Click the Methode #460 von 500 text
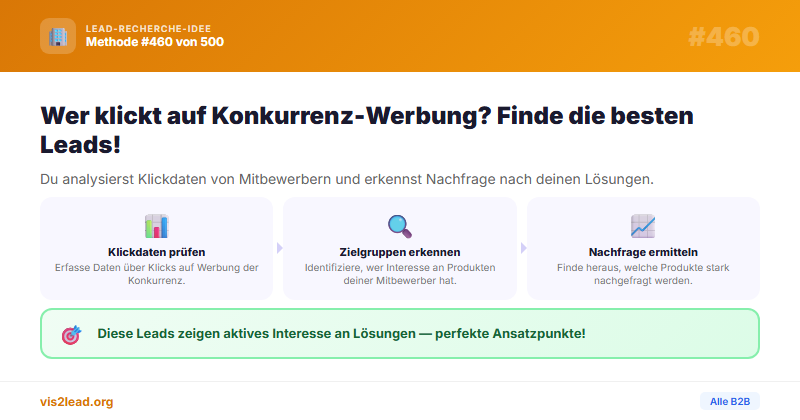Screen dimensions: 800x420 pyautogui.click(x=155, y=42)
